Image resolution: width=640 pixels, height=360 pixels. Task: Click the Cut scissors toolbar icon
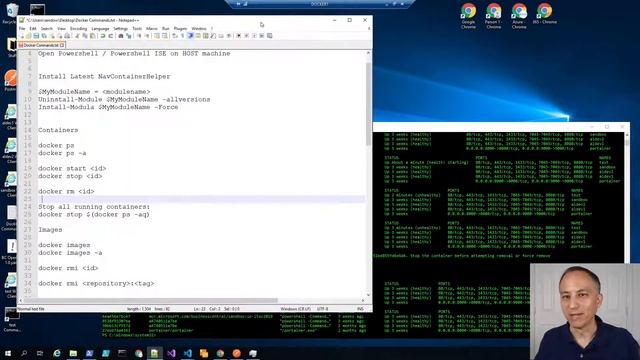pos(77,36)
